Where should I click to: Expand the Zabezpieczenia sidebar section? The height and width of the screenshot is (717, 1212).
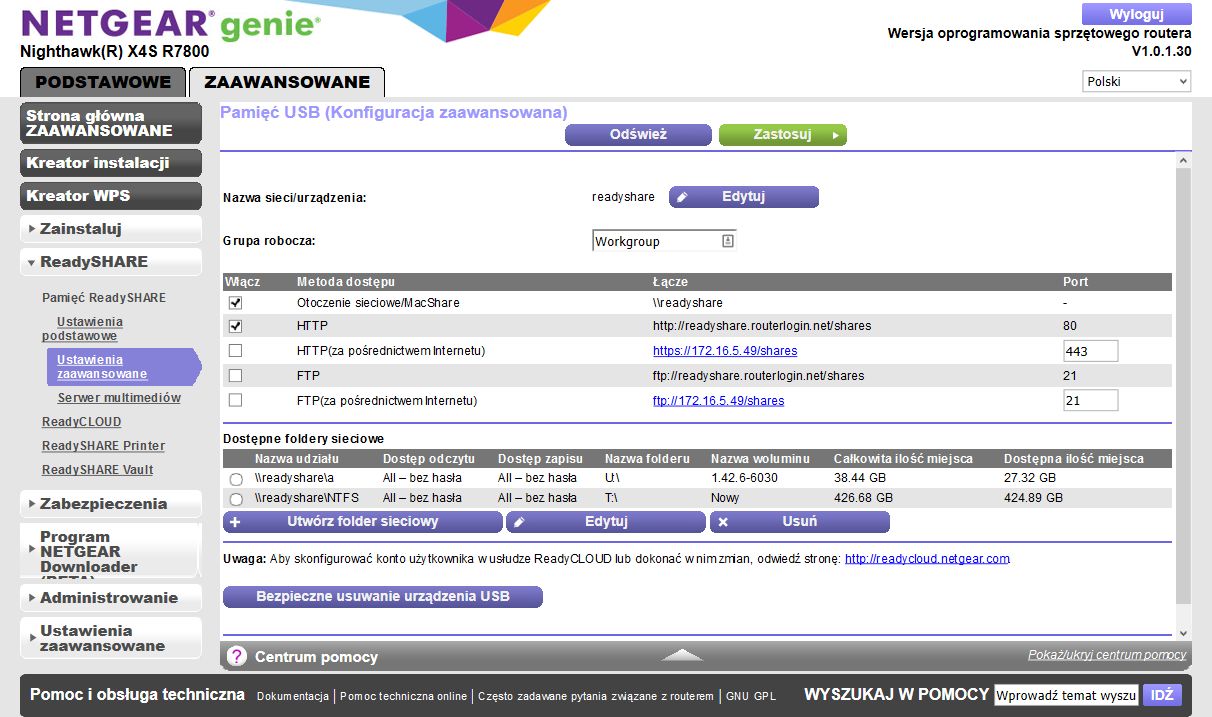(110, 503)
